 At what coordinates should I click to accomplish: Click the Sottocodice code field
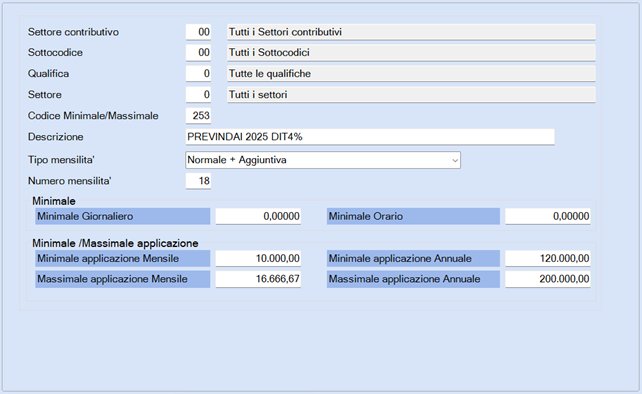click(x=199, y=52)
